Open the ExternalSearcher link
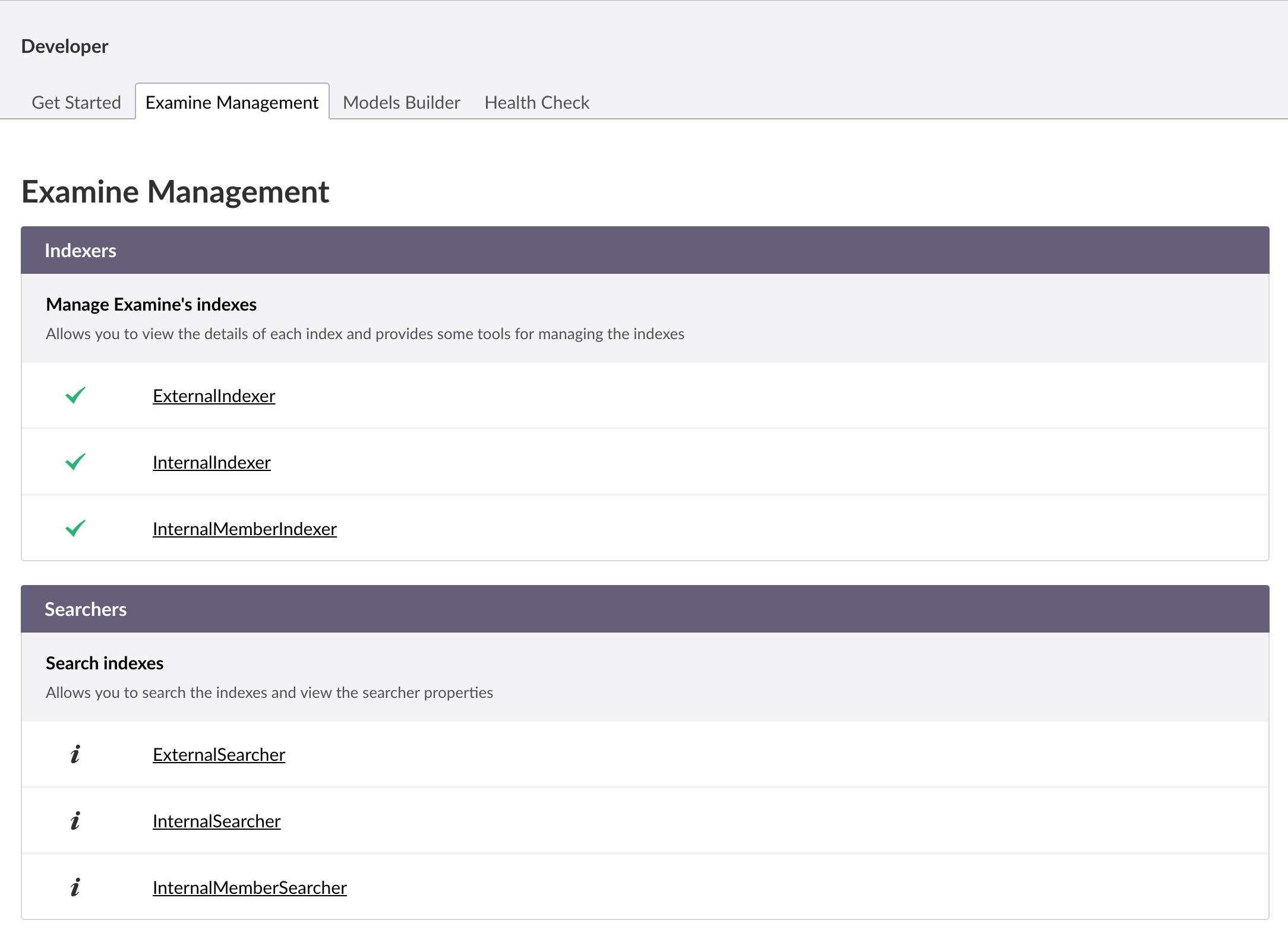Viewport: 1288px width, 942px height. (219, 754)
